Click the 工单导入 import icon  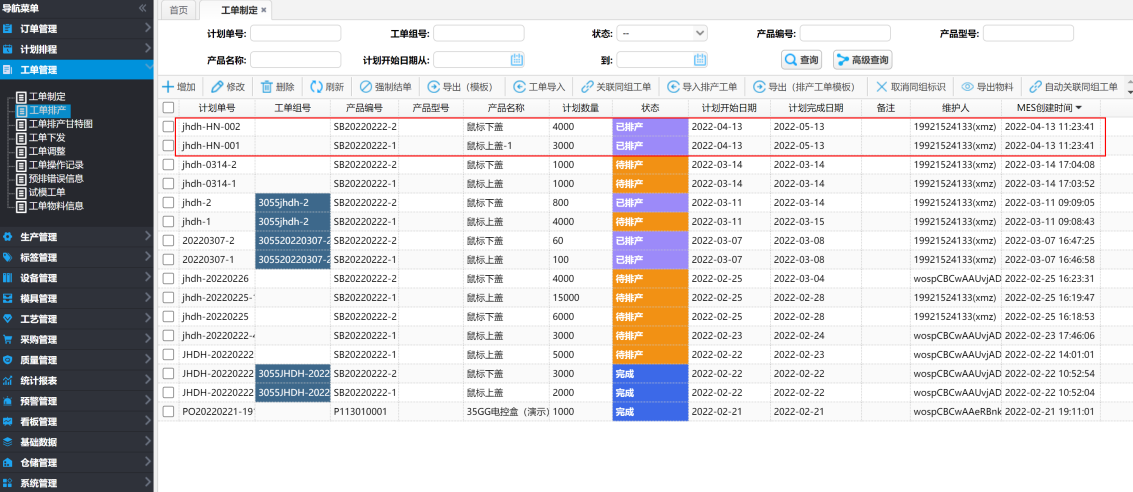[520, 87]
